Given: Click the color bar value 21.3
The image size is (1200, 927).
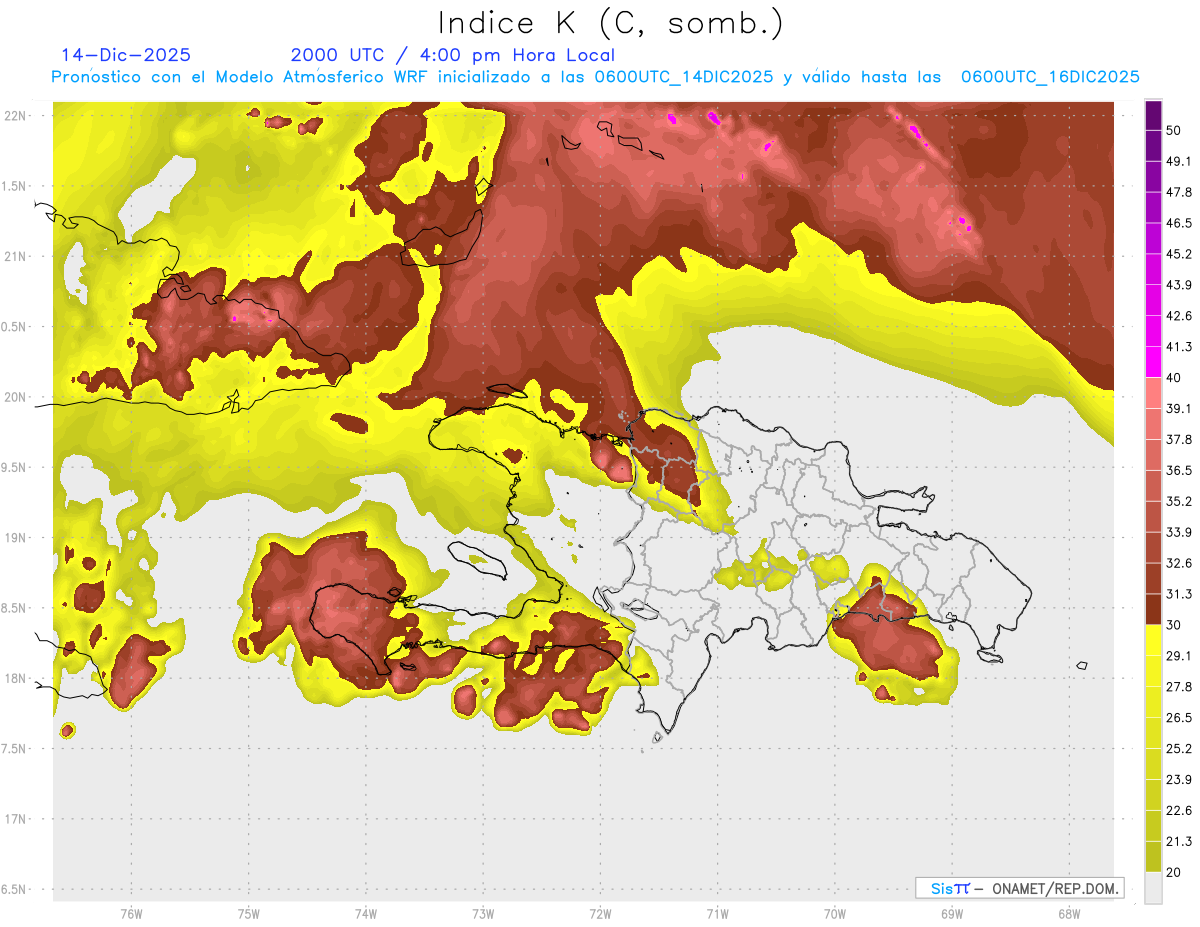Looking at the screenshot, I should tap(1178, 842).
